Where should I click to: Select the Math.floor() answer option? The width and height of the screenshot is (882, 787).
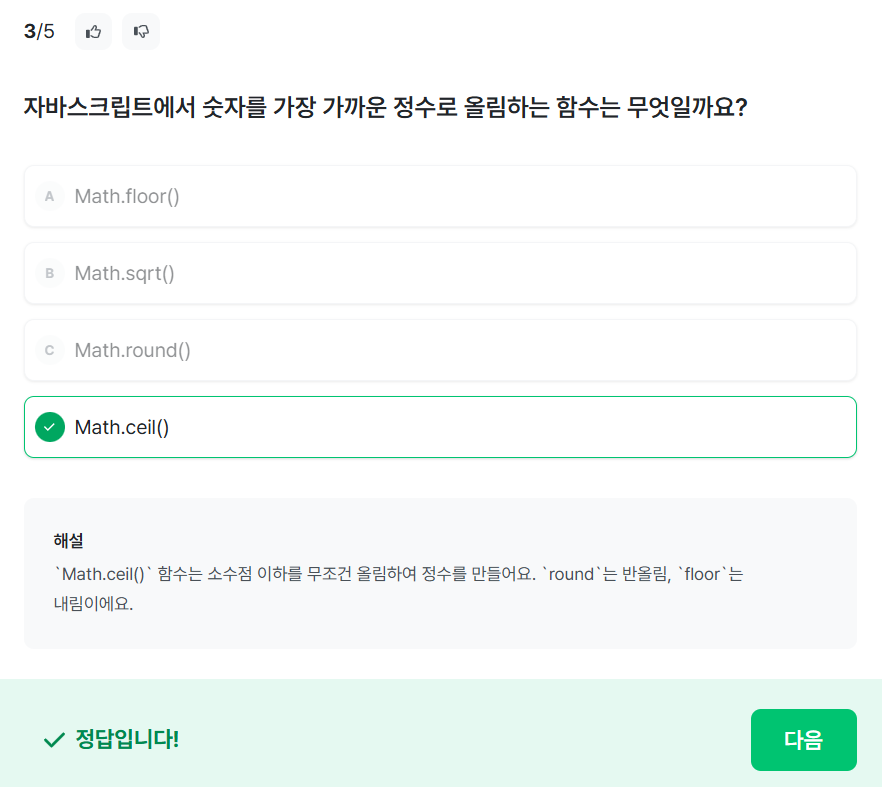[440, 196]
